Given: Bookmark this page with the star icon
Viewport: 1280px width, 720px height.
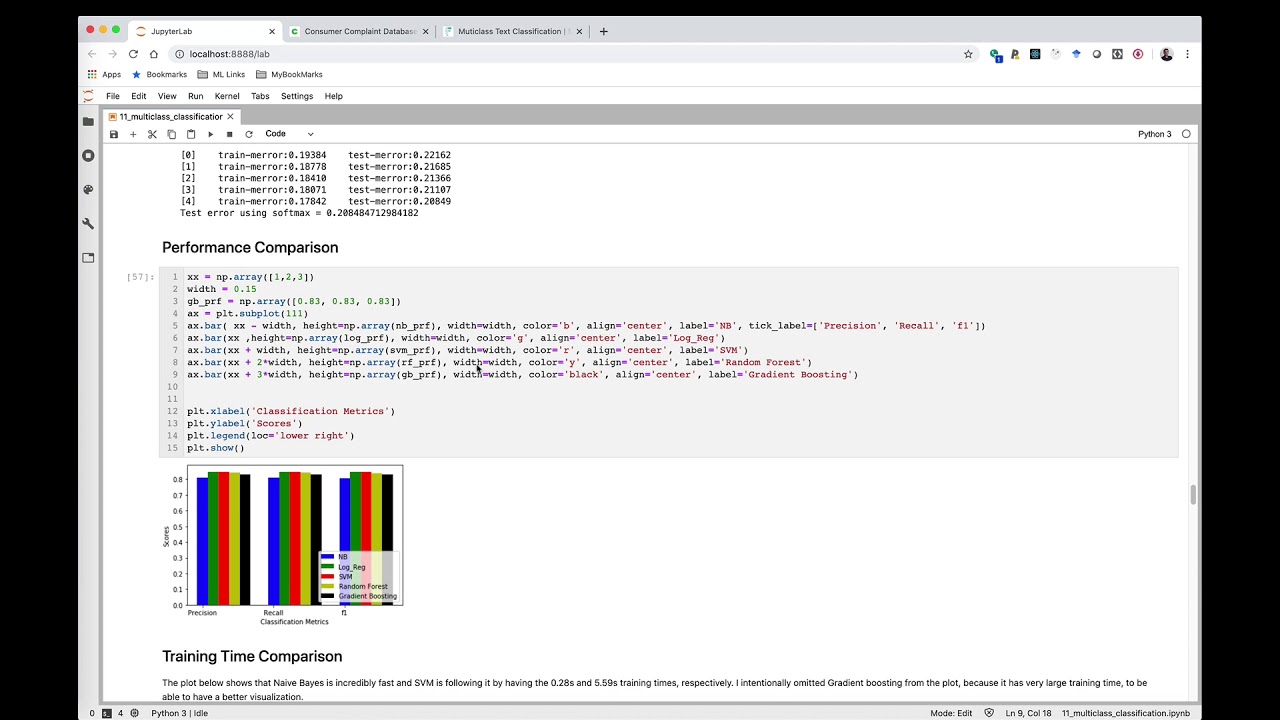Looking at the screenshot, I should point(968,54).
